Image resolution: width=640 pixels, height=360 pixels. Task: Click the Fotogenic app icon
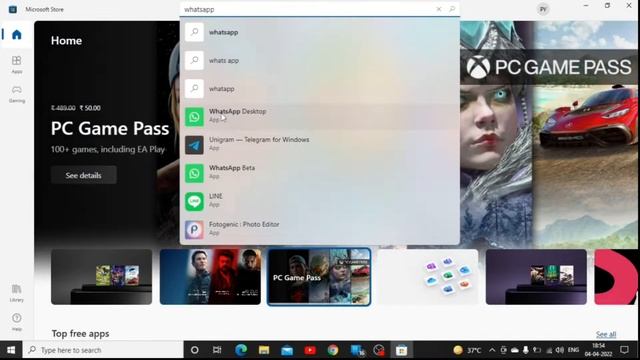[194, 230]
